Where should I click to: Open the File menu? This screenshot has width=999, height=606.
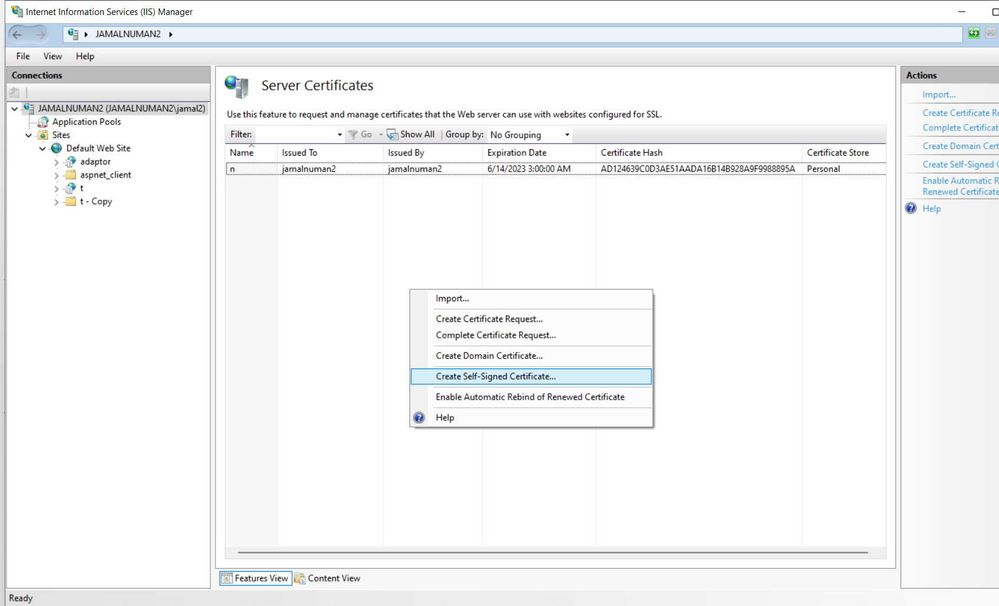(x=23, y=56)
